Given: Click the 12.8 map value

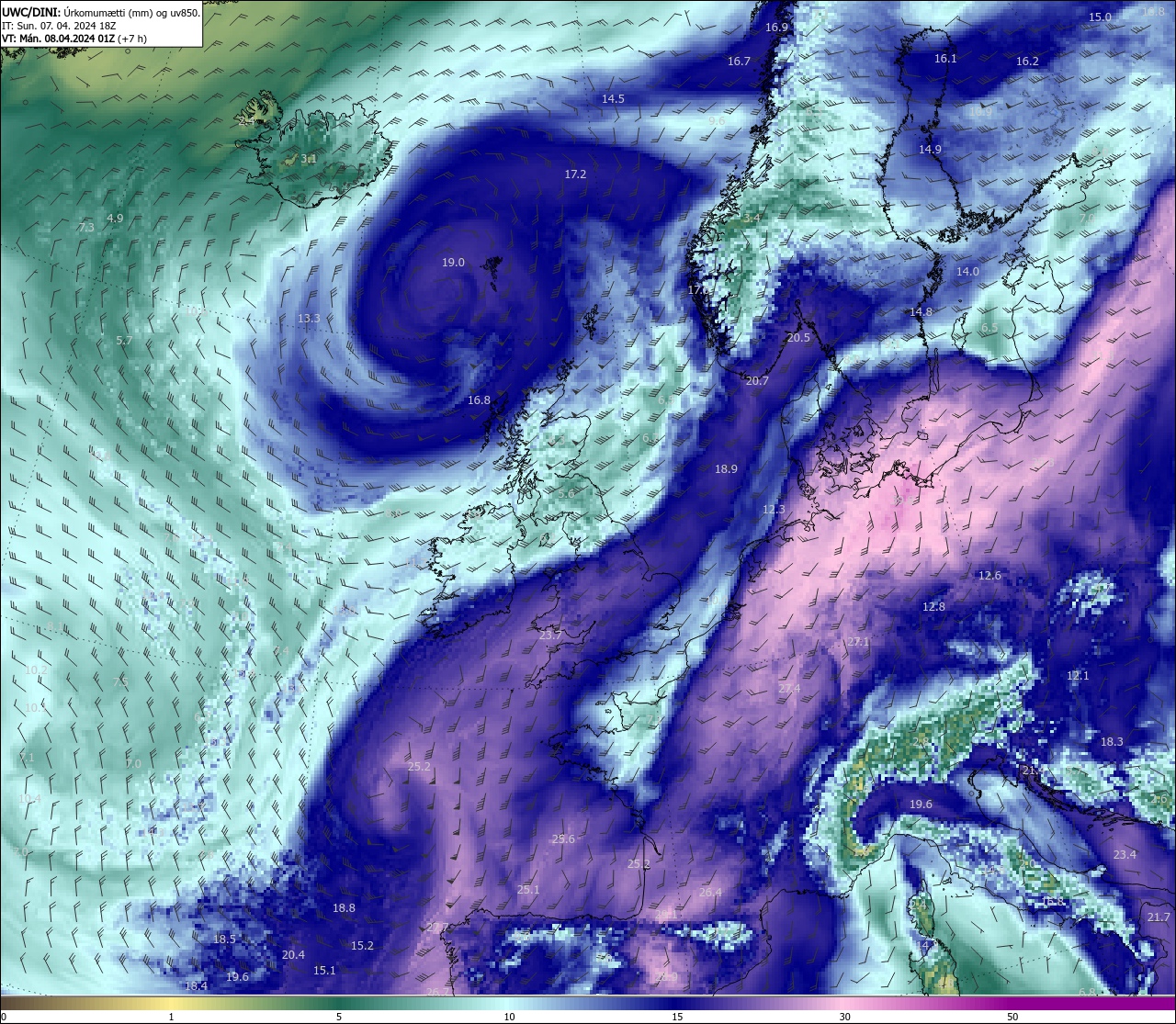Looking at the screenshot, I should pos(933,607).
